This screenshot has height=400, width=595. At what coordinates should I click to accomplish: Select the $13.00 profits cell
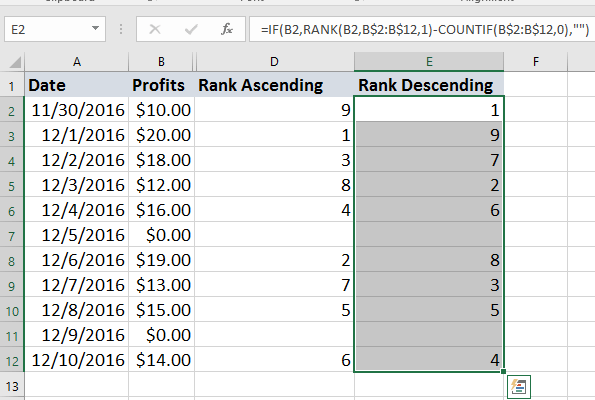[x=162, y=285]
